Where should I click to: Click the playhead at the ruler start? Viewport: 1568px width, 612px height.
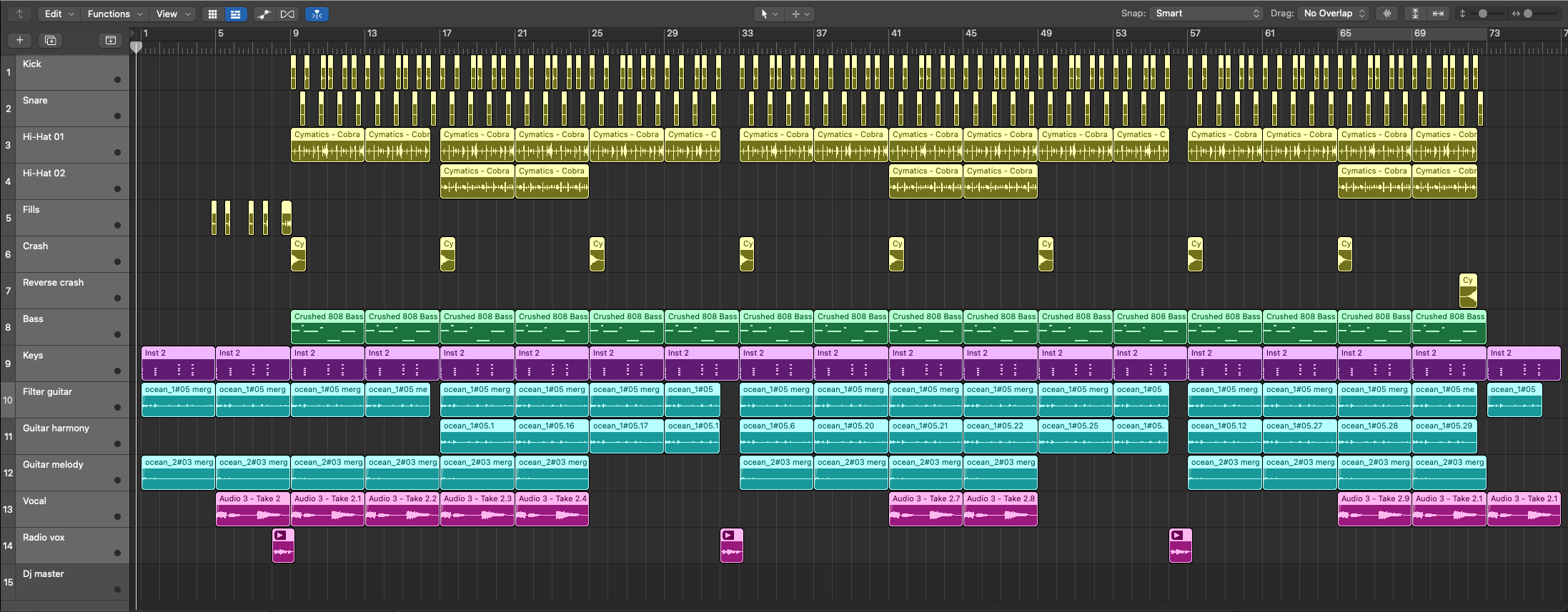tap(136, 47)
